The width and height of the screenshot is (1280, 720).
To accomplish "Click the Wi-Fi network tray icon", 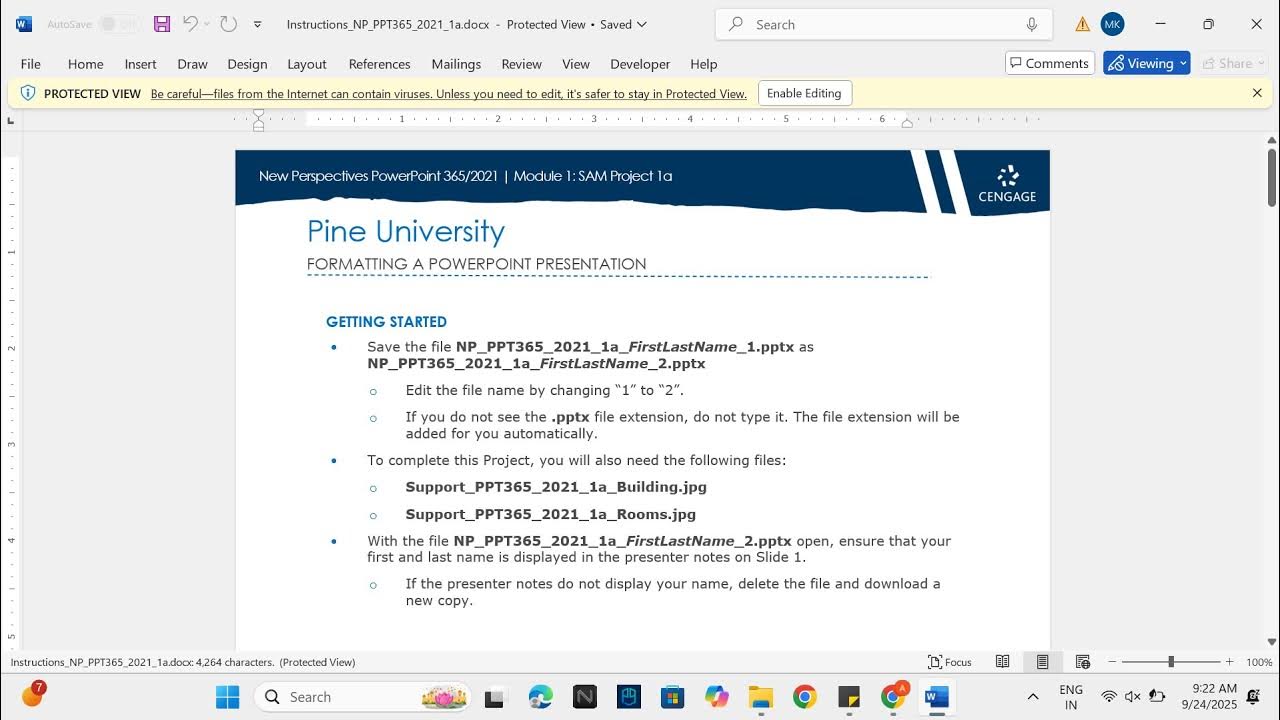I will pos(1109,697).
